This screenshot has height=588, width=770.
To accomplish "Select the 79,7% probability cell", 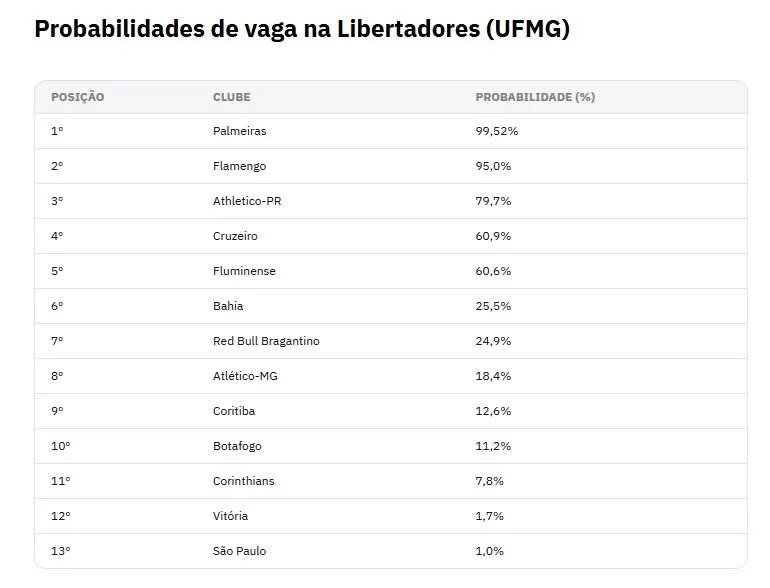I will (493, 201).
